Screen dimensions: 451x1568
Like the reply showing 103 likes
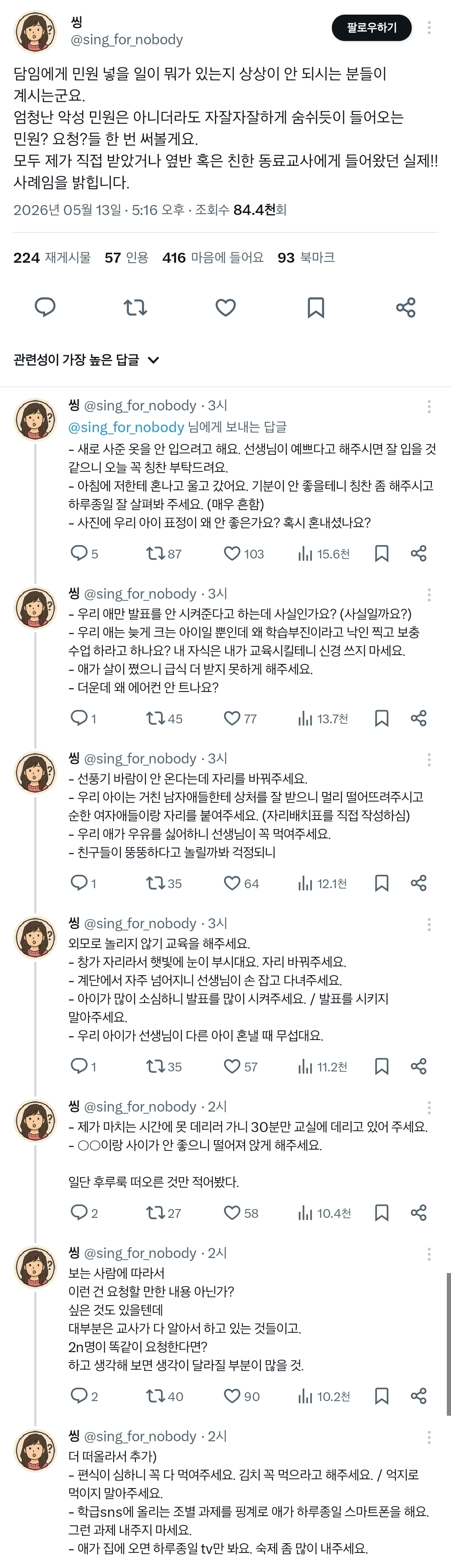(x=244, y=553)
